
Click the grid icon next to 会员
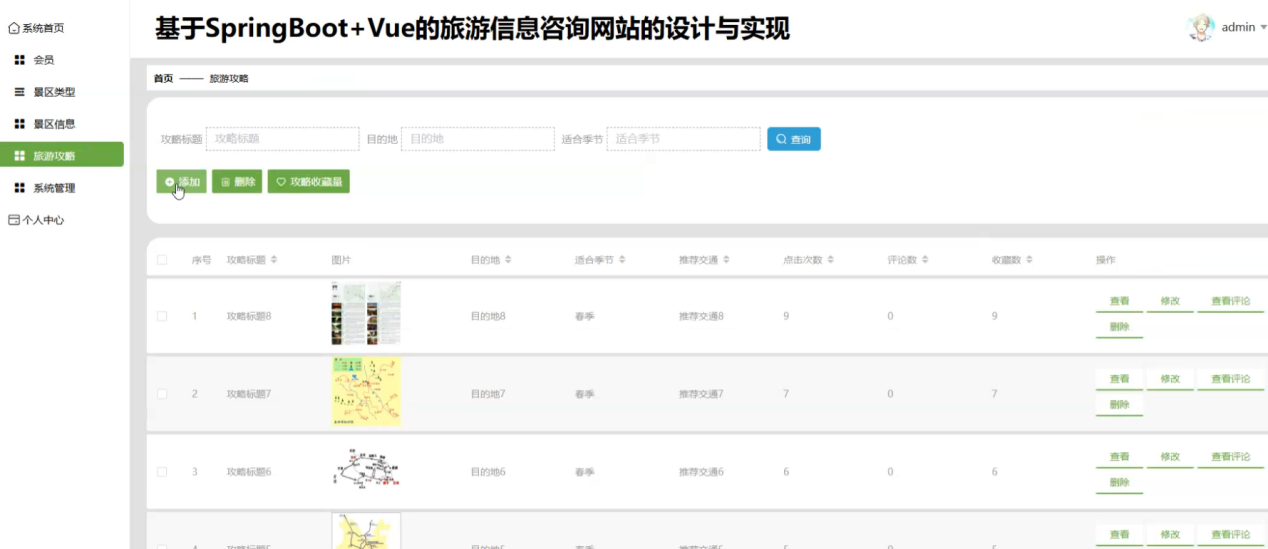(20, 60)
